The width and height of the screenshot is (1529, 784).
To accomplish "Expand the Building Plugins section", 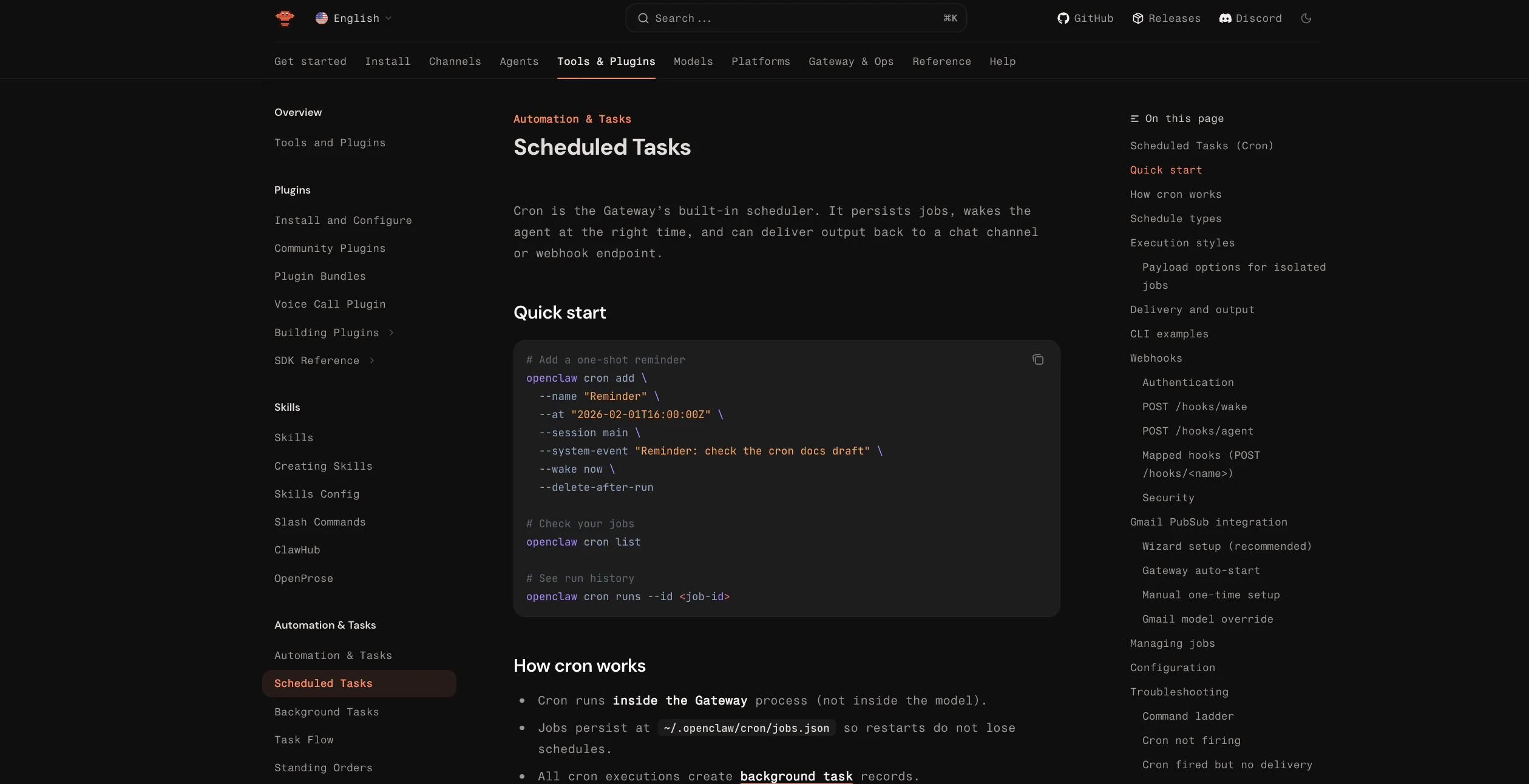I will pyautogui.click(x=392, y=333).
